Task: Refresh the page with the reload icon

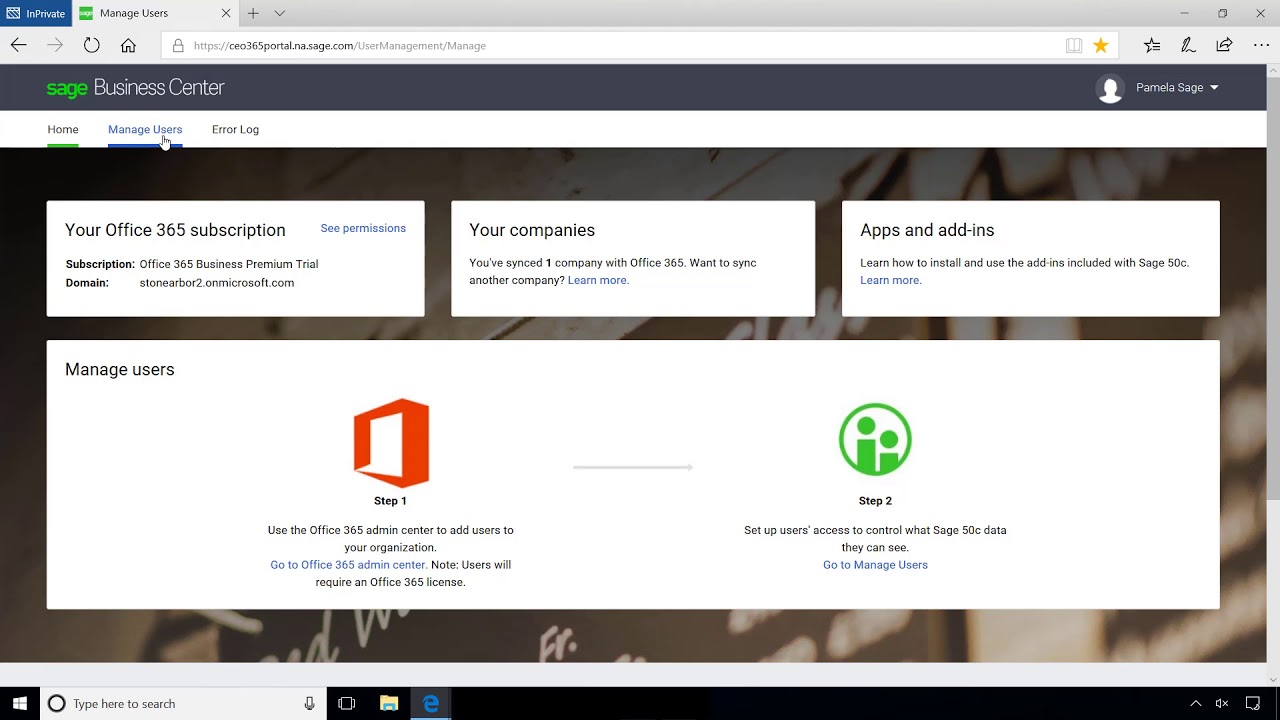Action: (x=92, y=45)
